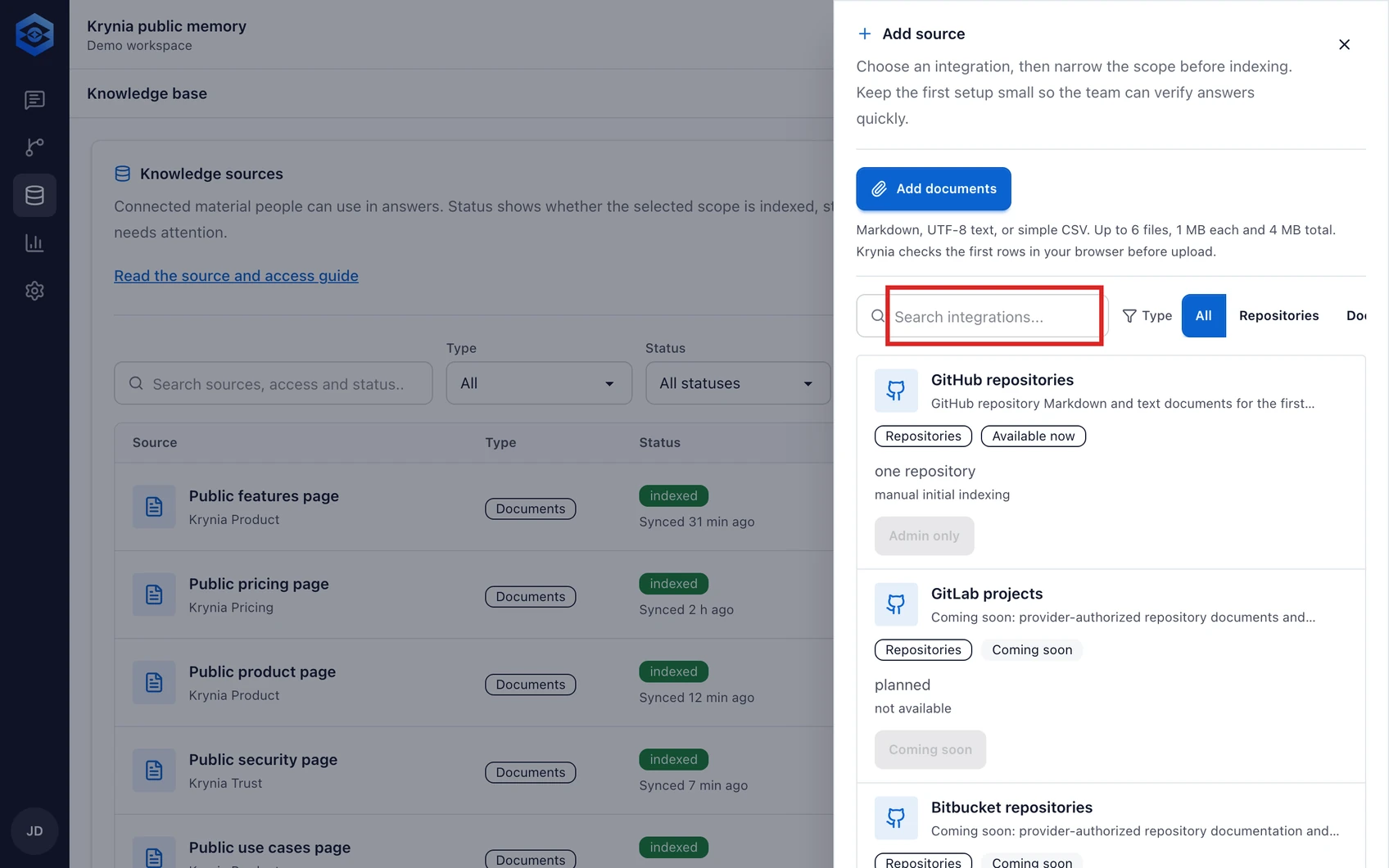Select the All integration type tab

point(1204,315)
